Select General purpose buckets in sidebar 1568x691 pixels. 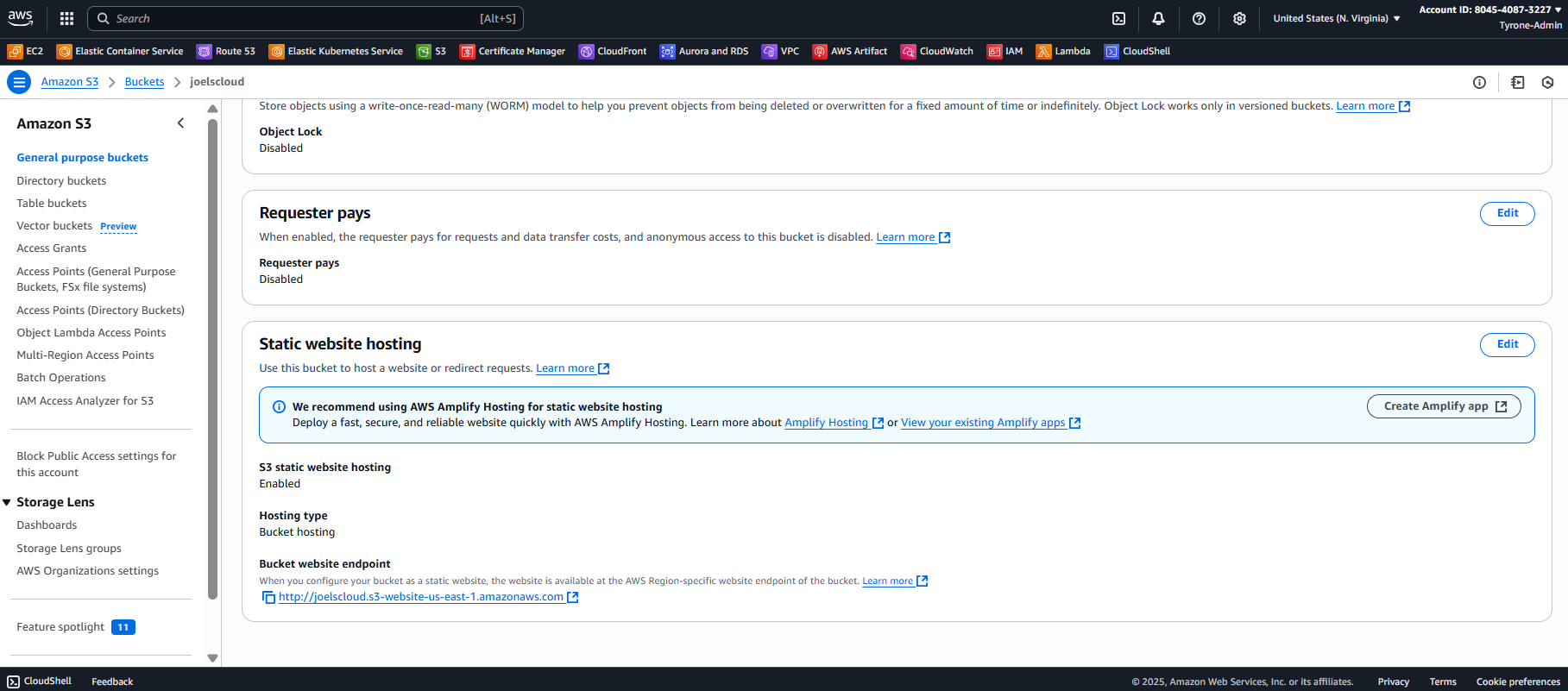(x=83, y=158)
